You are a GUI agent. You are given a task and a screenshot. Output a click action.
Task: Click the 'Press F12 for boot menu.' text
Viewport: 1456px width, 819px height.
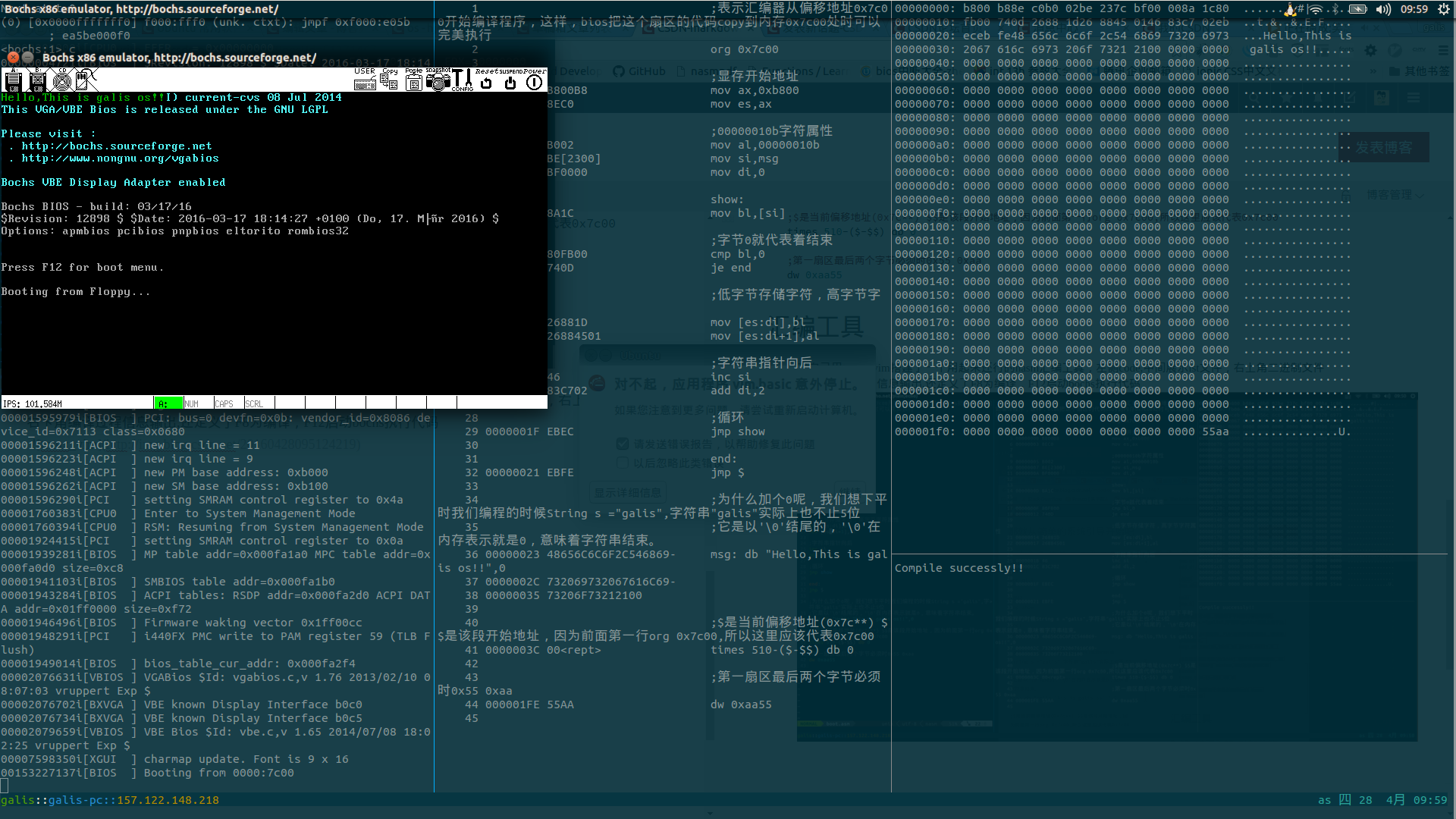tap(82, 268)
